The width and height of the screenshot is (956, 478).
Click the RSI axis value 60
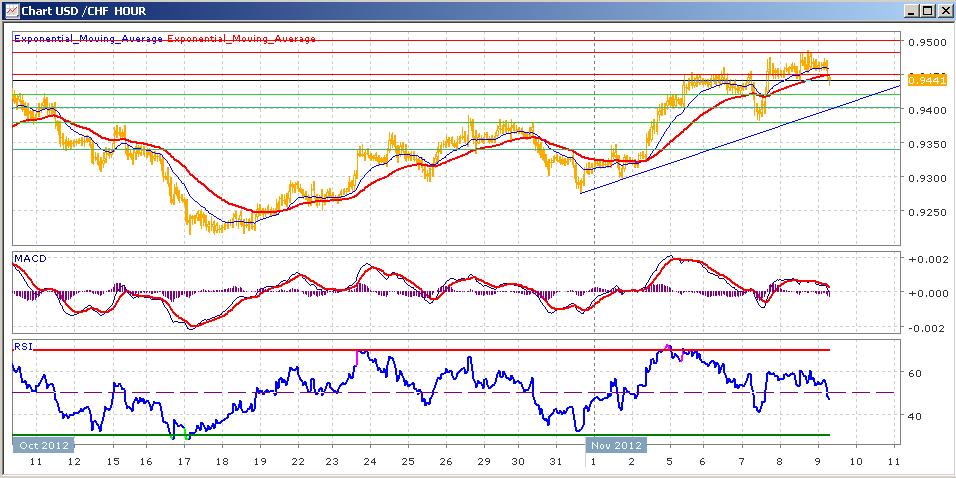915,373
